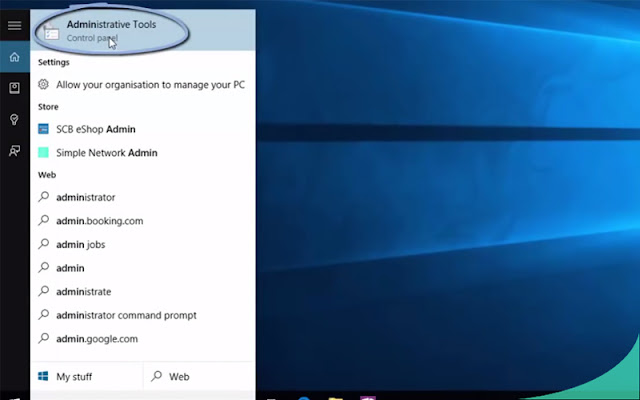
Task: Search web for administrator command prompt
Action: click(143, 316)
